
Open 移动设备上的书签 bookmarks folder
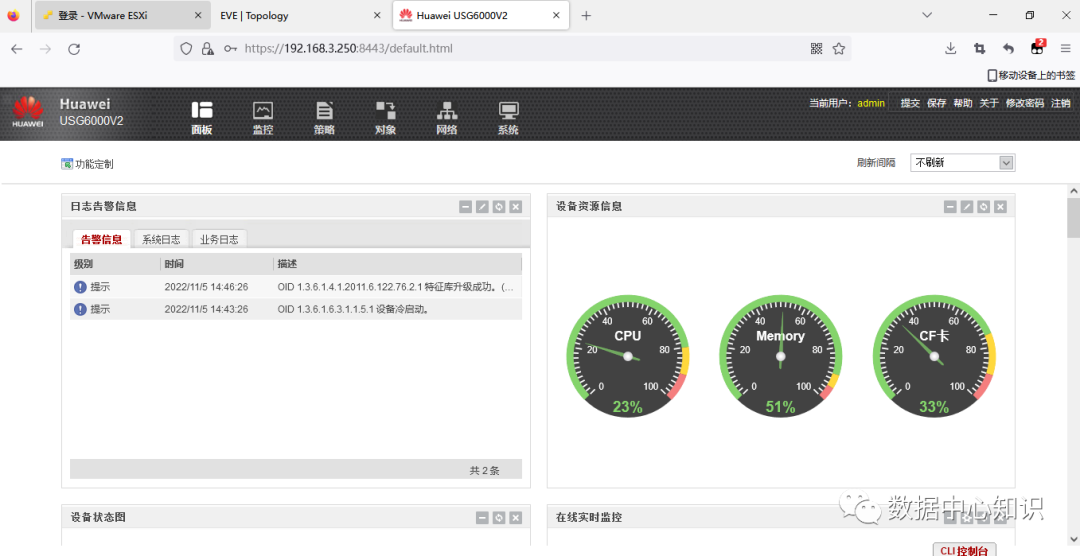point(1031,75)
